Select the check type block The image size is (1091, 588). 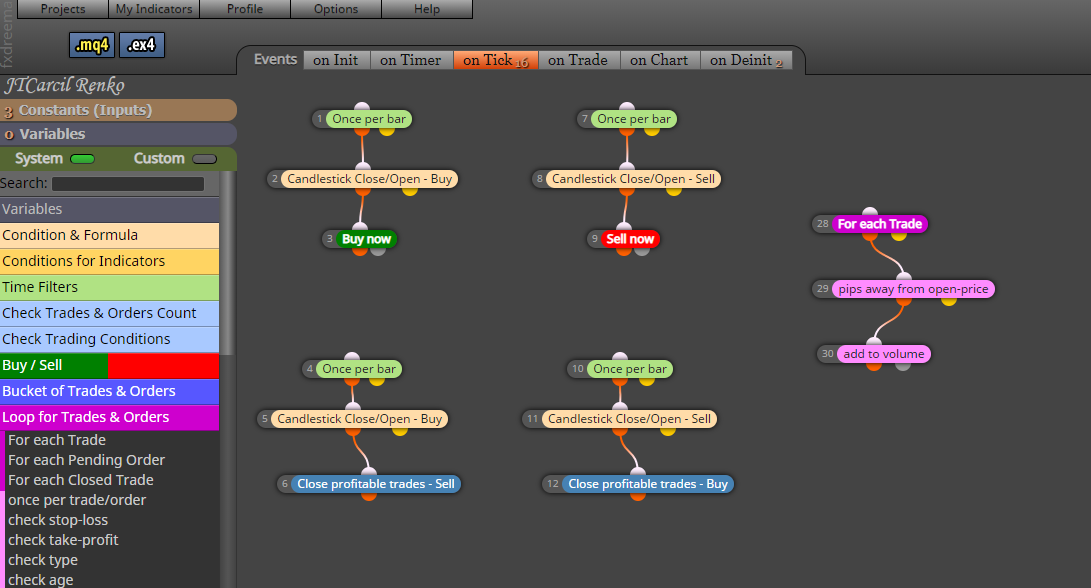[x=43, y=560]
